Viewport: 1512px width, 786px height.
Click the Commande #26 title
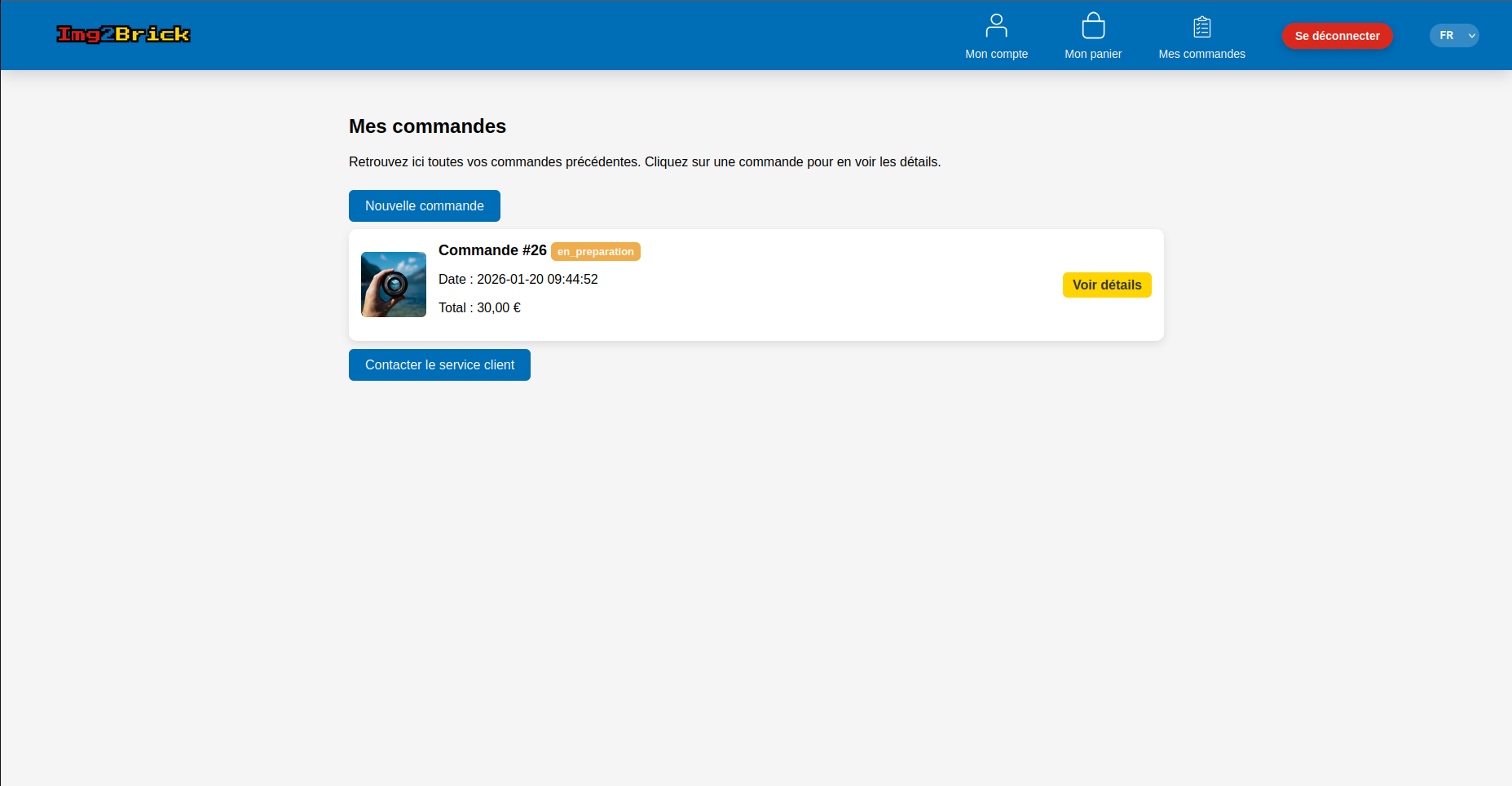[x=492, y=250]
